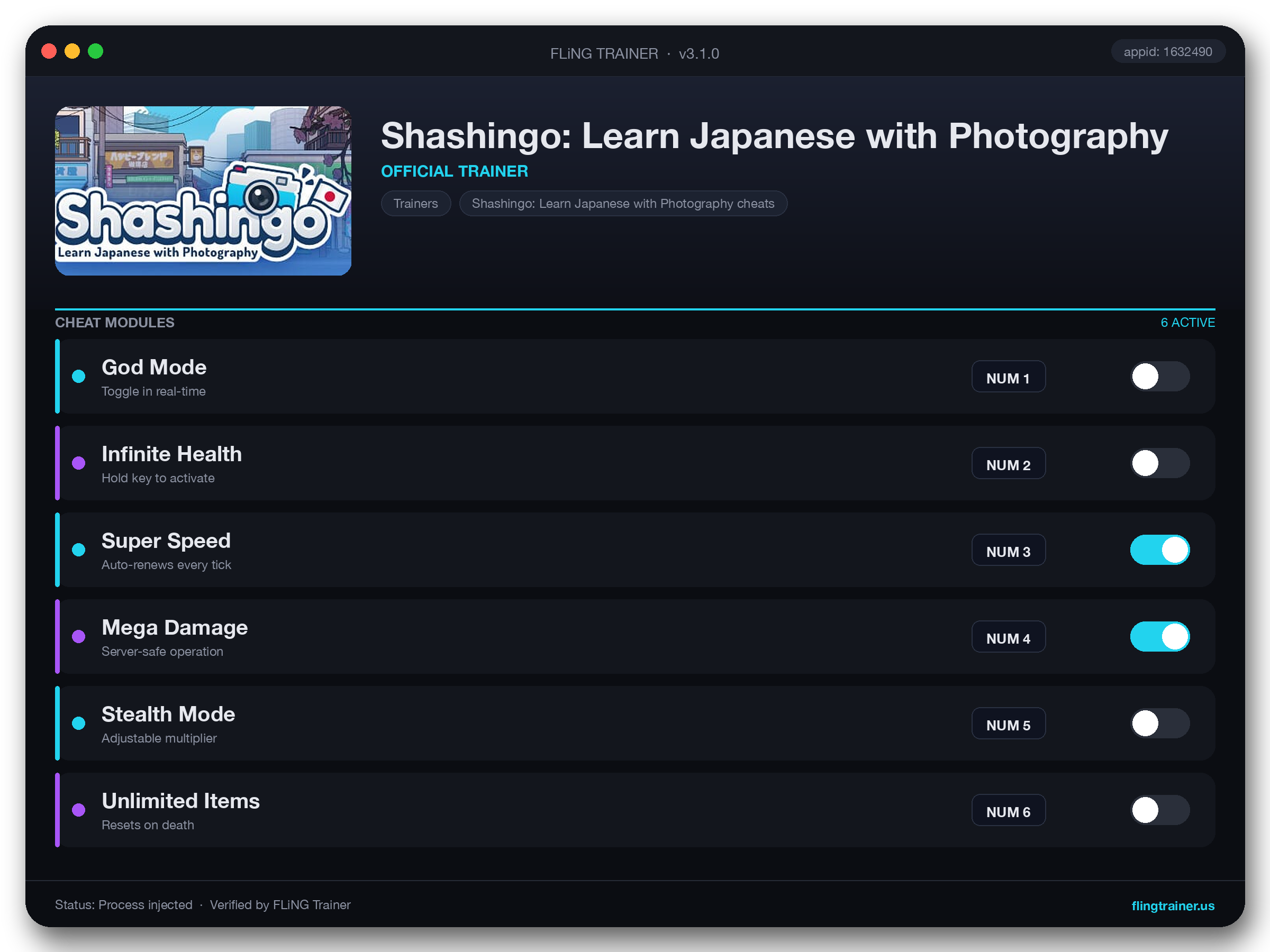
Task: Click the Shashingo game cover thumbnail
Action: (203, 190)
